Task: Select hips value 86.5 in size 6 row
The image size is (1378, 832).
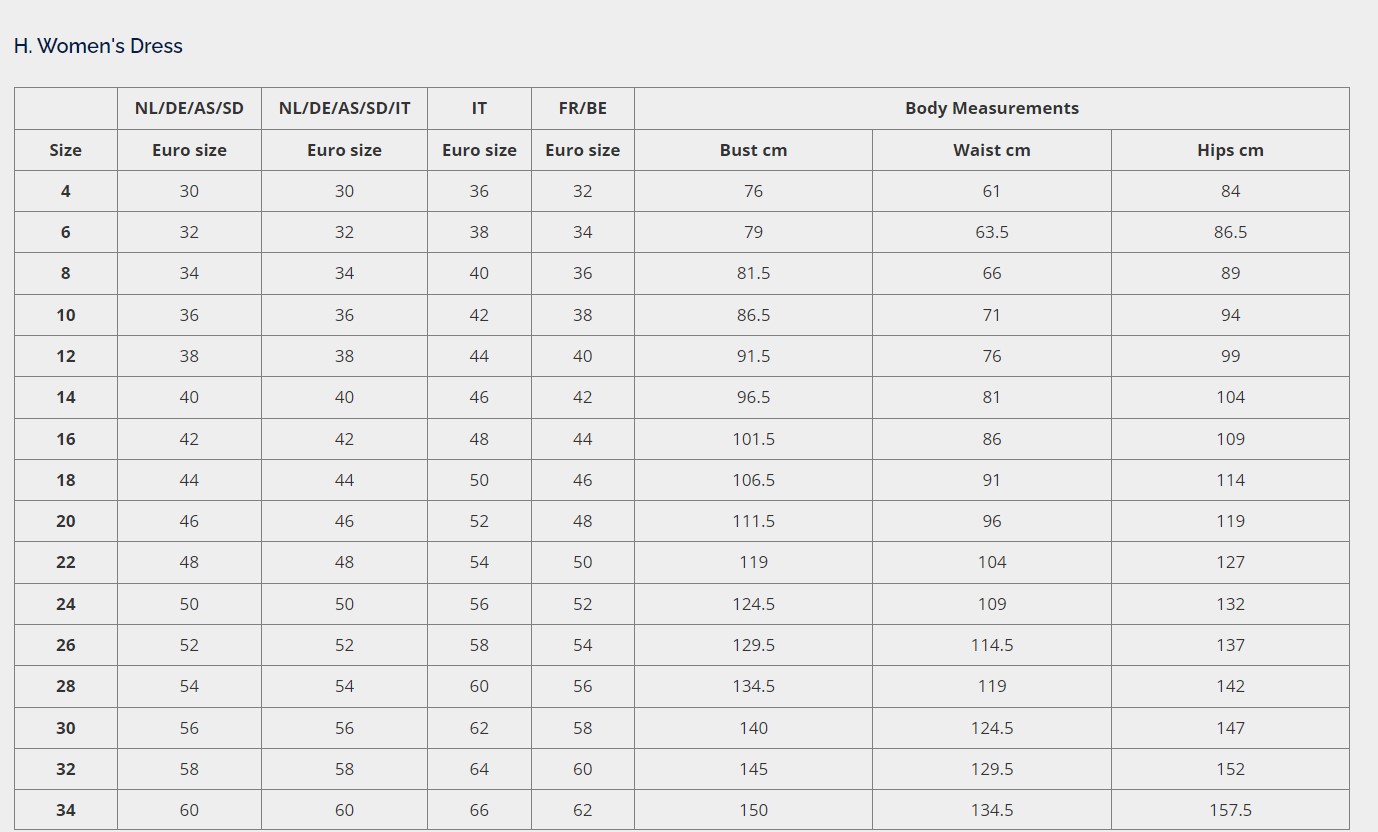Action: pos(1230,232)
